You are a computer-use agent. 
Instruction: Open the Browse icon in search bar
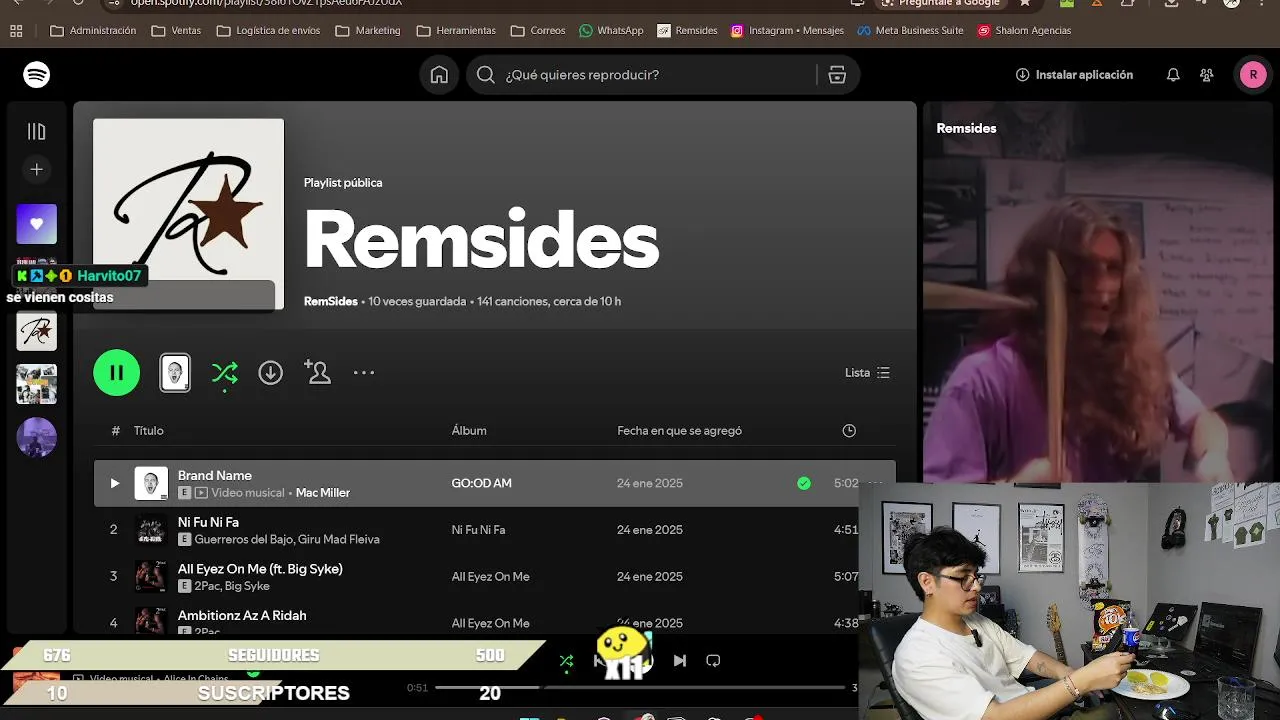(x=838, y=75)
